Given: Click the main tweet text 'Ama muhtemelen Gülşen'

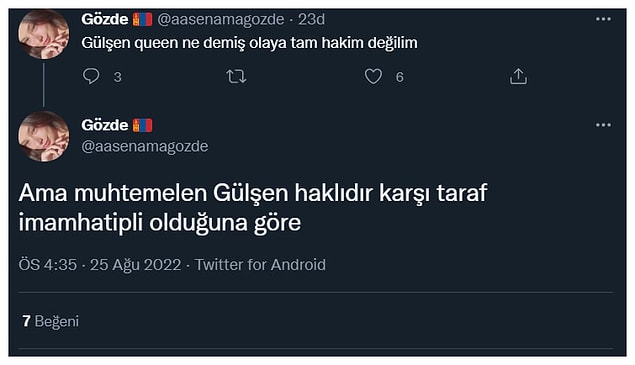Looking at the screenshot, I should [x=253, y=208].
